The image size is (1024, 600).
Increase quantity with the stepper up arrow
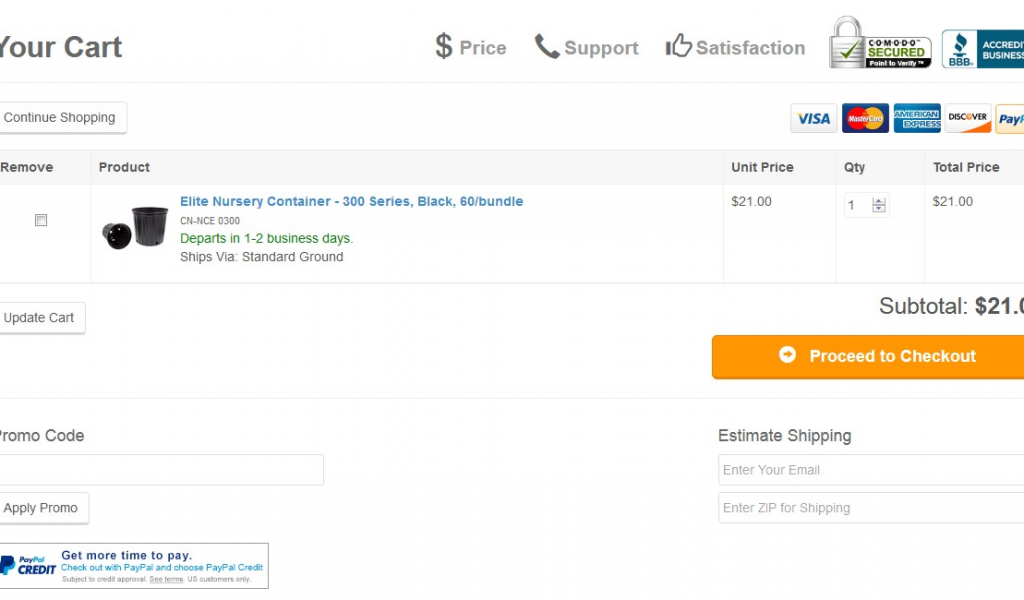879,201
